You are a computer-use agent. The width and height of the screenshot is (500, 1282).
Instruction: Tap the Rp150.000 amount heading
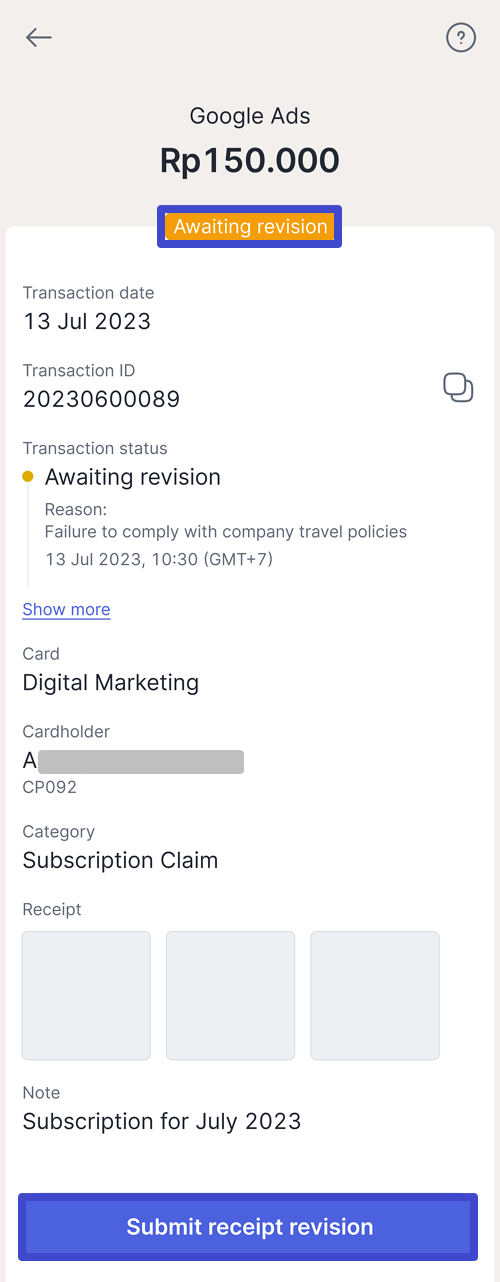coord(250,161)
